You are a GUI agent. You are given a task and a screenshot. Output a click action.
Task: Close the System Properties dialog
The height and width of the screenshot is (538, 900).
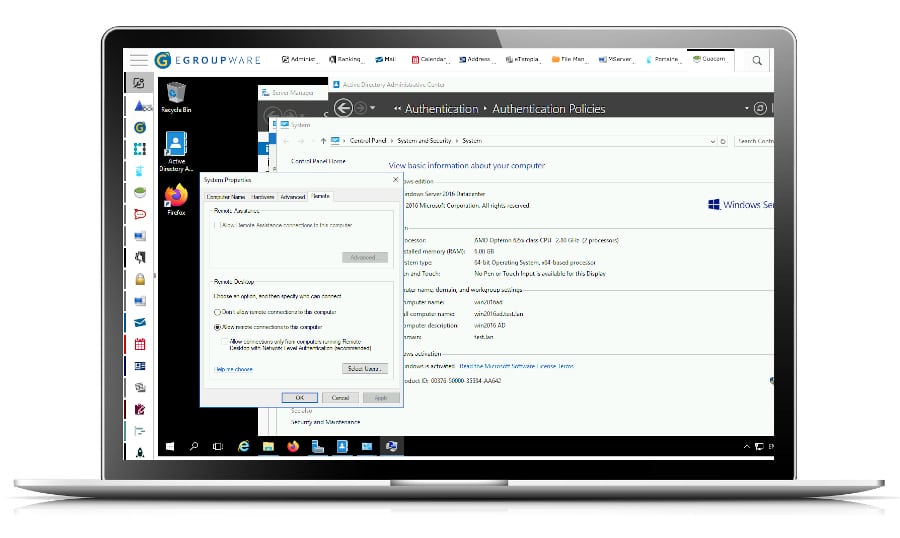coord(395,180)
